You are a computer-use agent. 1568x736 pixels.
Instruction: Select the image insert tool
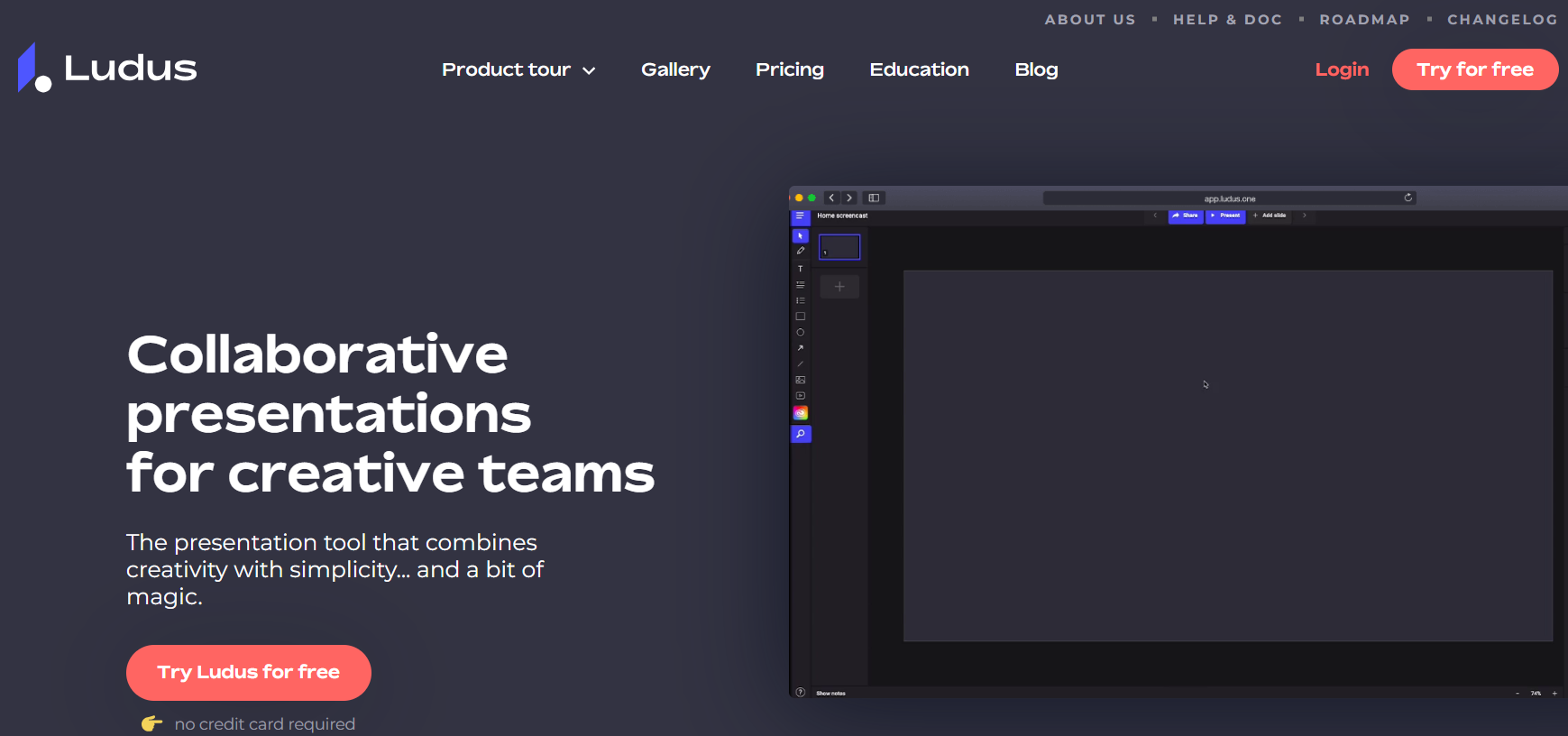pos(800,380)
